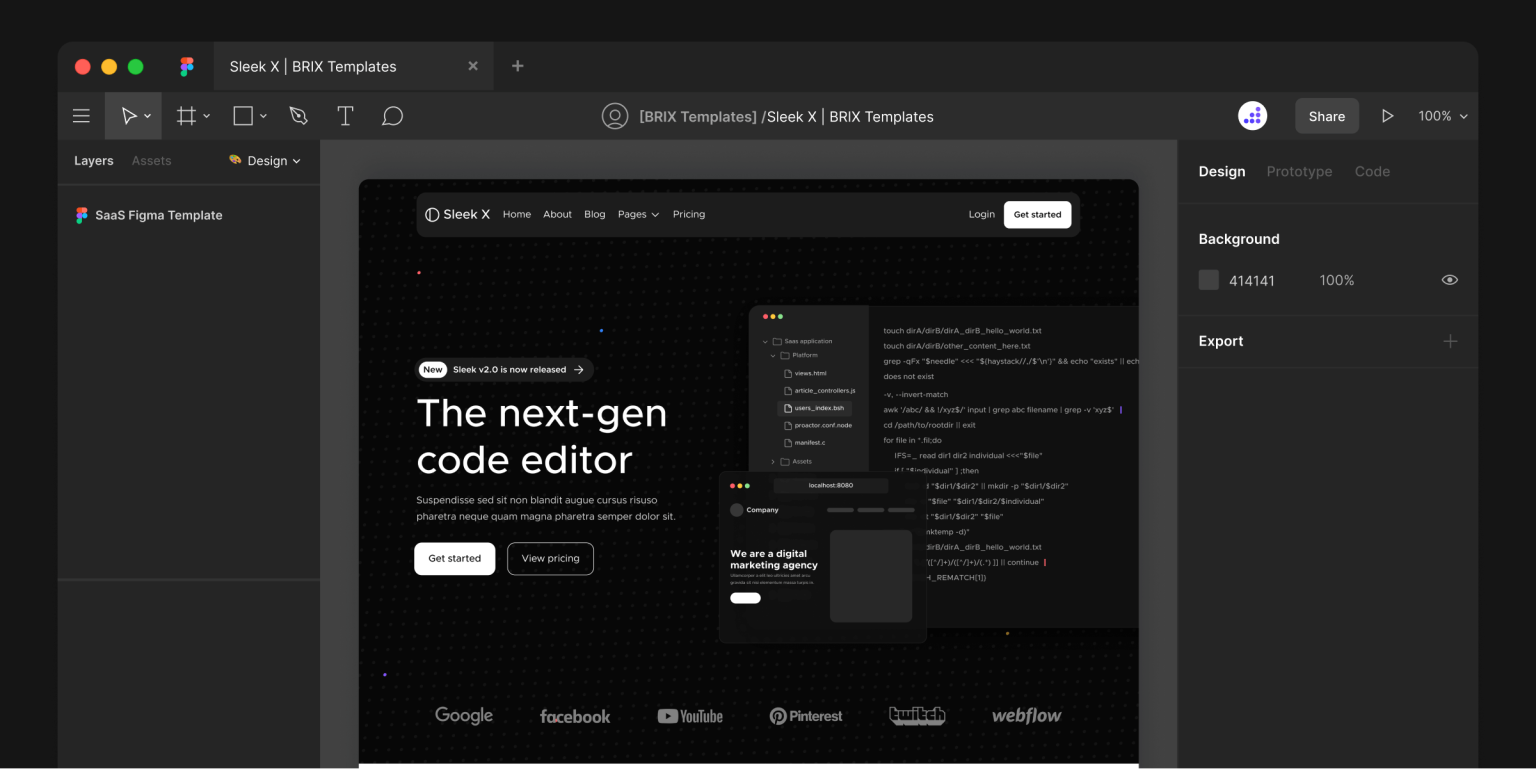Open the main menu hamburger icon
This screenshot has height=769, width=1536.
tap(81, 115)
